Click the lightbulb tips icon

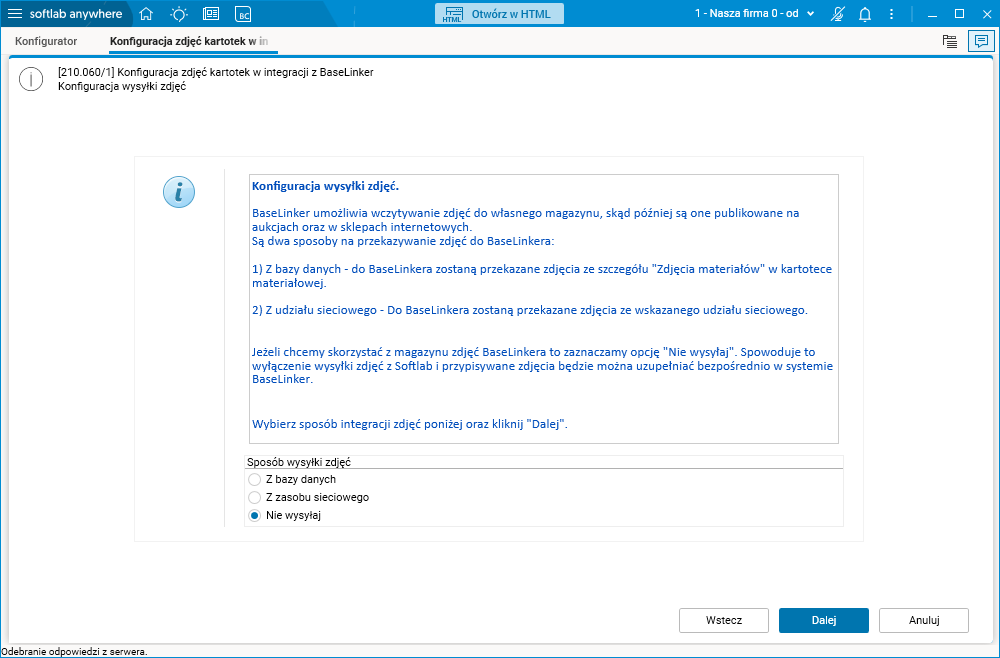click(179, 13)
